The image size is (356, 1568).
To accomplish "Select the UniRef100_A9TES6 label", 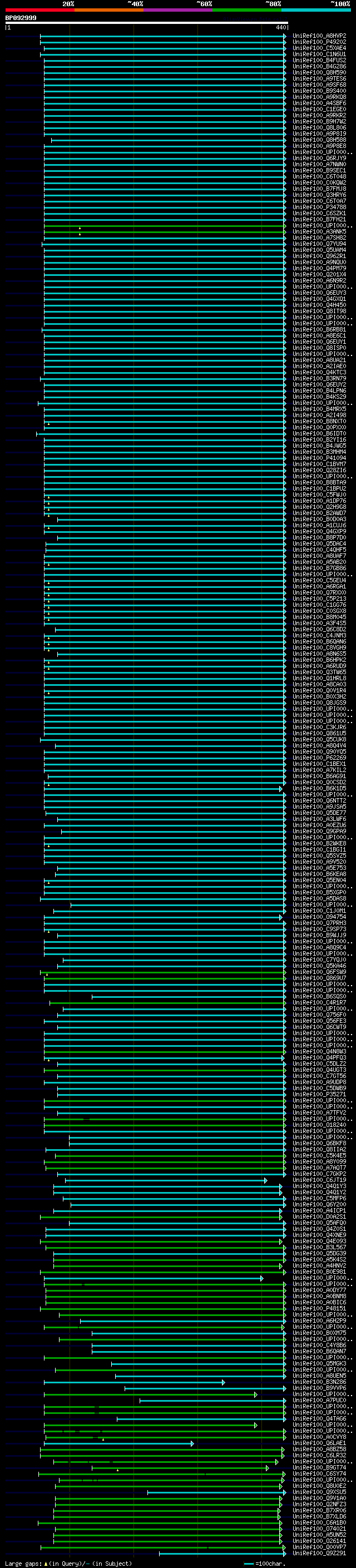I will (319, 78).
